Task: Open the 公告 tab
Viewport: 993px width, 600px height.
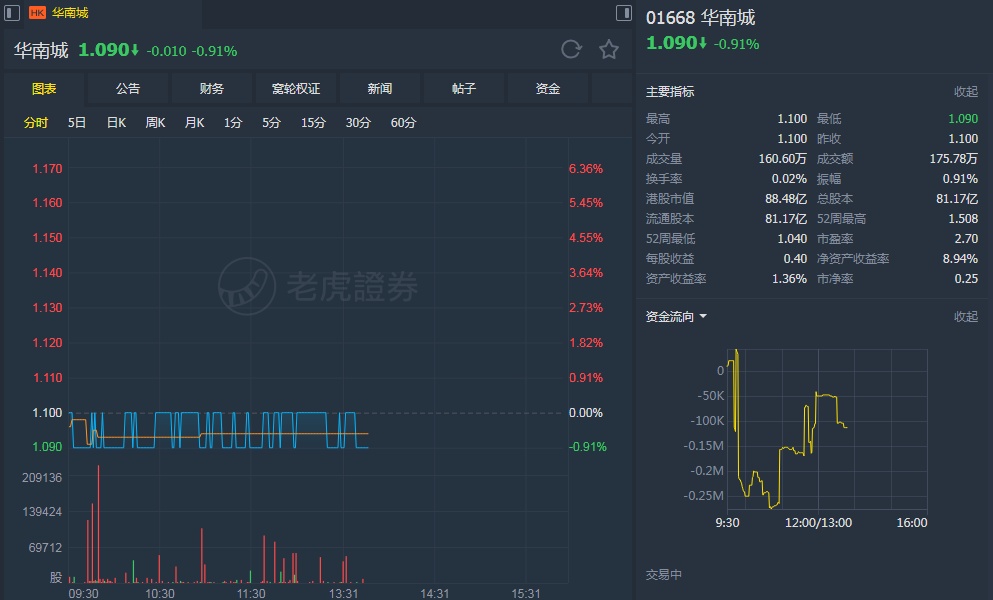Action: pos(128,89)
